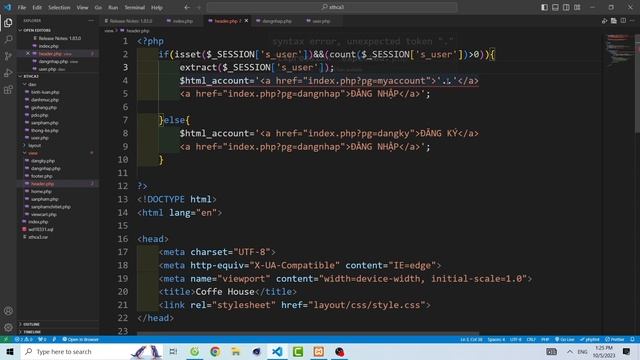
Task: Expand the Timeline section
Action: (57, 332)
